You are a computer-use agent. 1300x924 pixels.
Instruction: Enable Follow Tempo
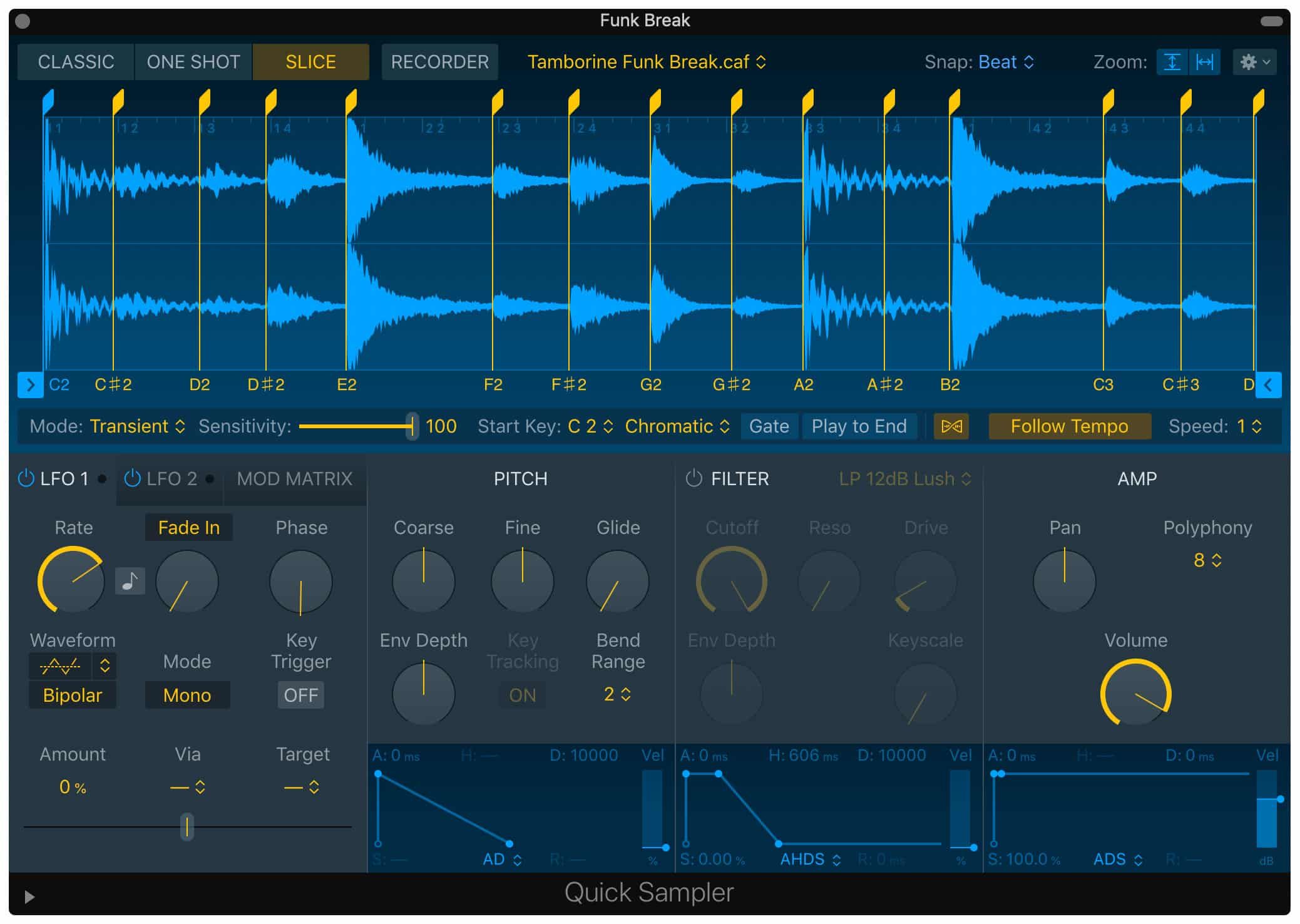click(x=1069, y=426)
